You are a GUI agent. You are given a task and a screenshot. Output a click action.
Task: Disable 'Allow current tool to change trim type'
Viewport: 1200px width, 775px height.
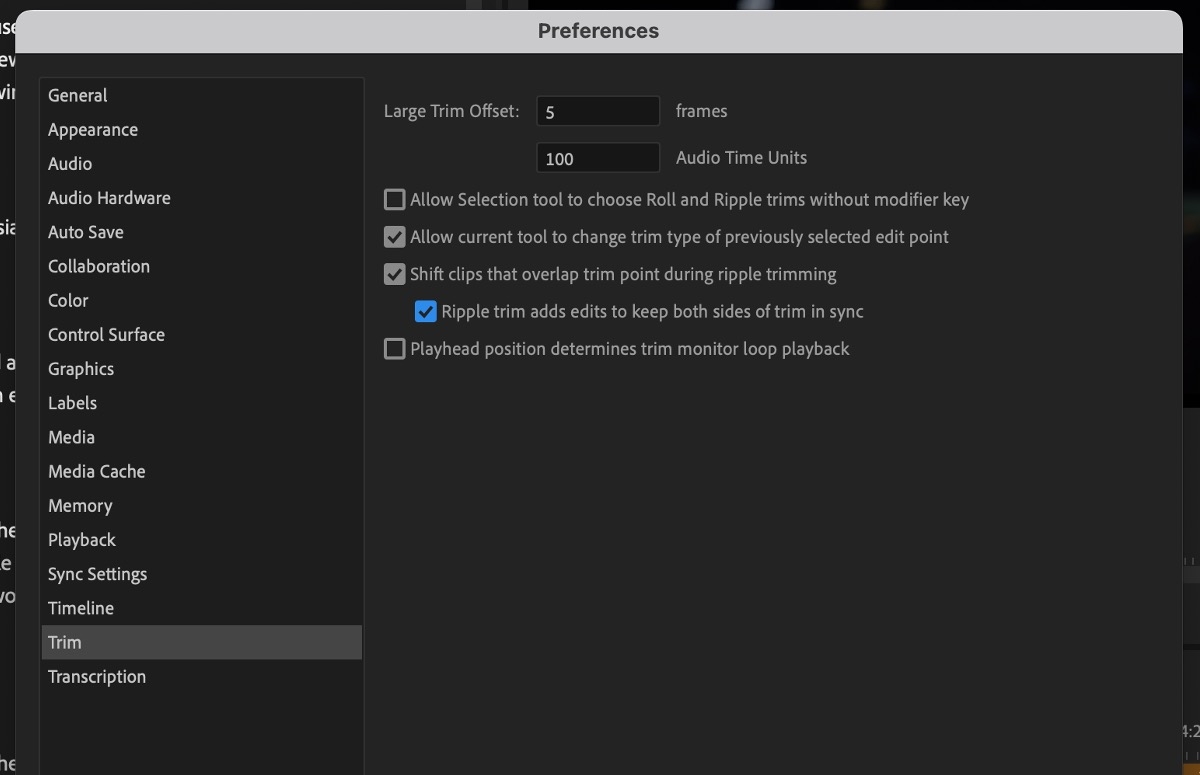point(394,237)
